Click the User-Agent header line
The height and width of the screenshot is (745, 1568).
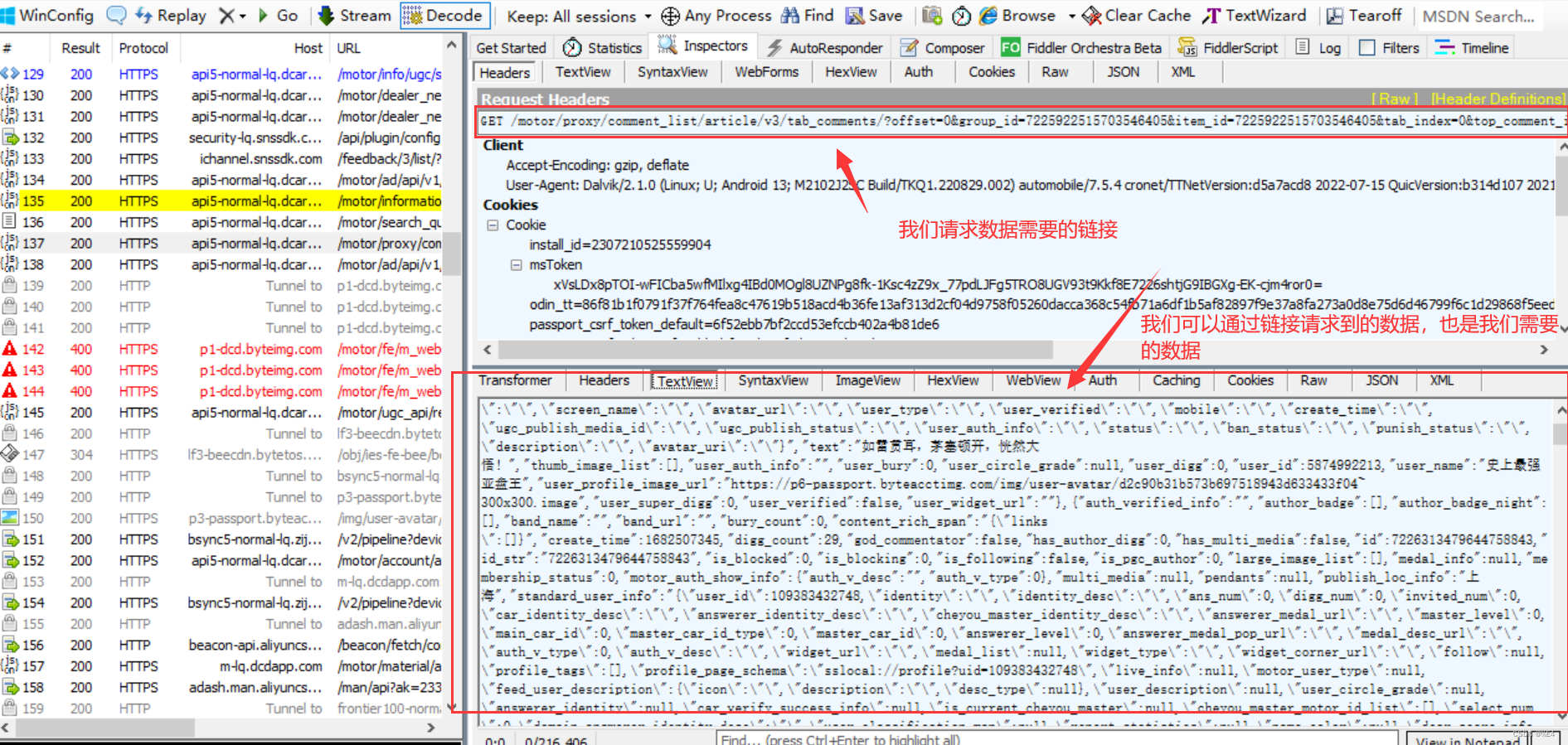(x=1031, y=186)
